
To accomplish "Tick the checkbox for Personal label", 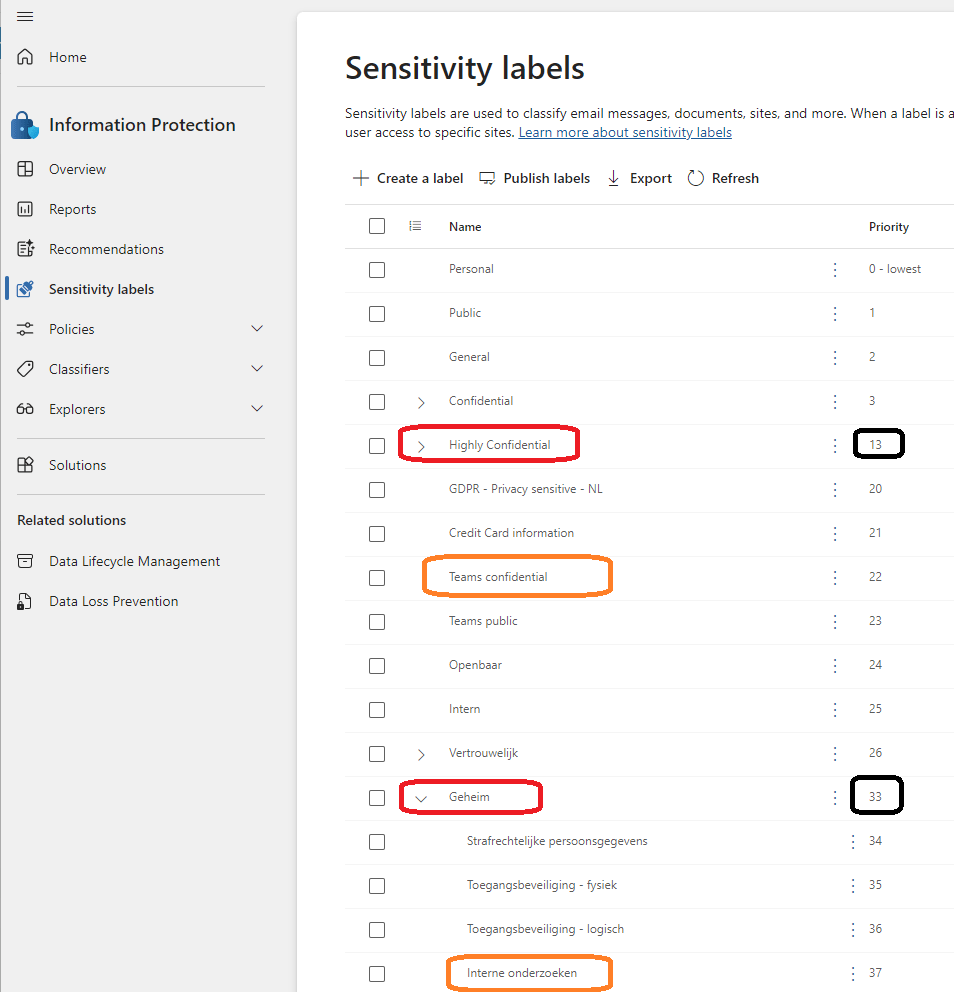I will coord(377,269).
